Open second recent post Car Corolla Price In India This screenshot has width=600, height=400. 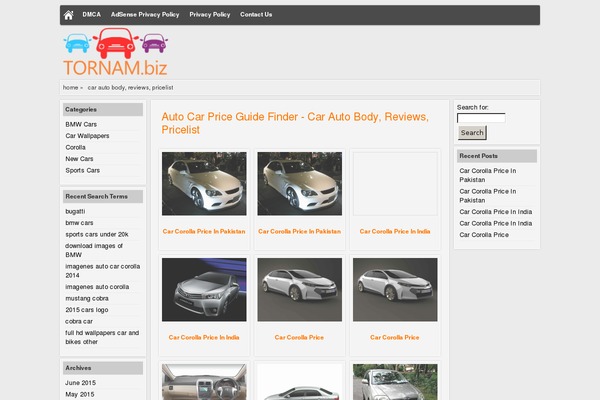pos(496,223)
